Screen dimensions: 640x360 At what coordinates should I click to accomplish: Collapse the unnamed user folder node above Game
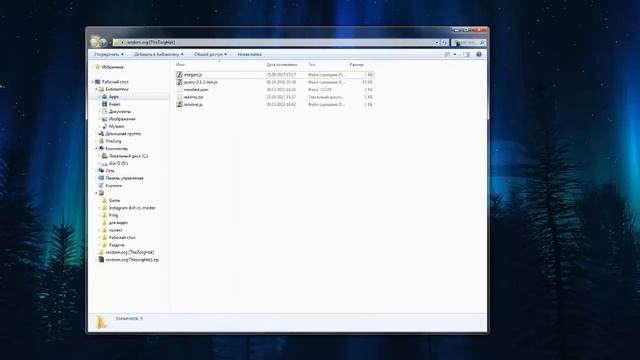click(96, 193)
